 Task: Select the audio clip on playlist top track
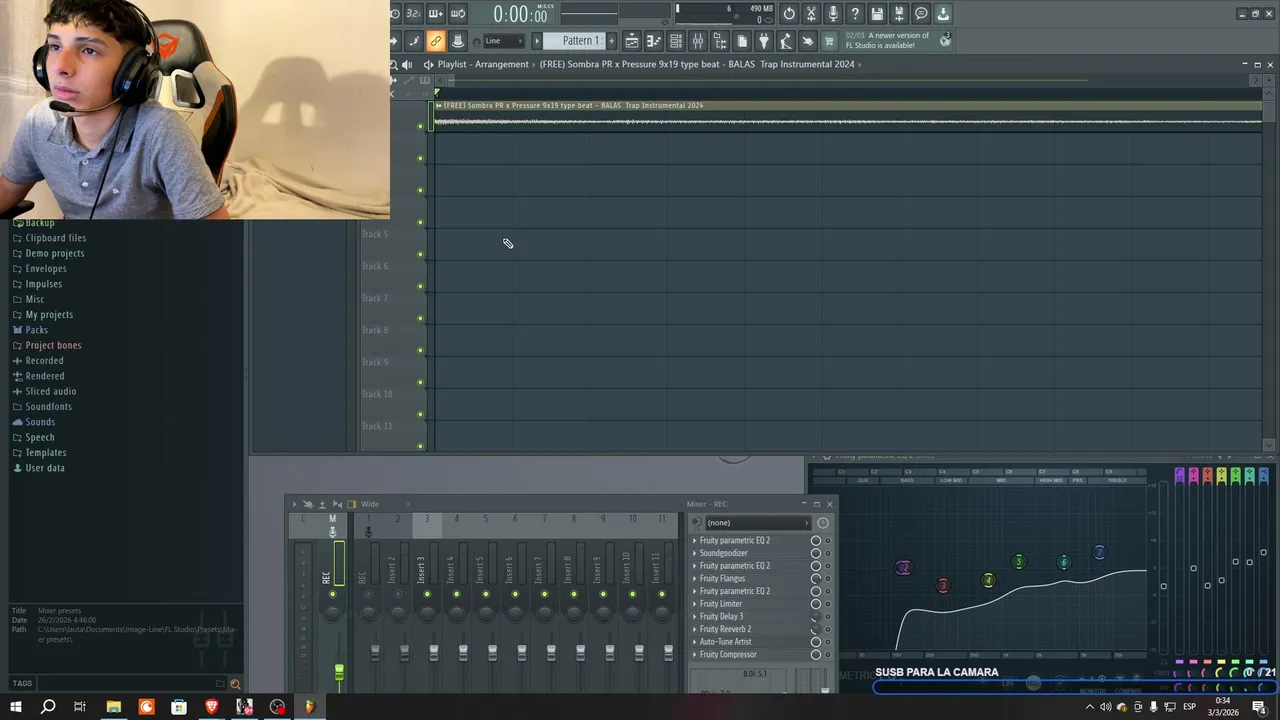(846, 115)
